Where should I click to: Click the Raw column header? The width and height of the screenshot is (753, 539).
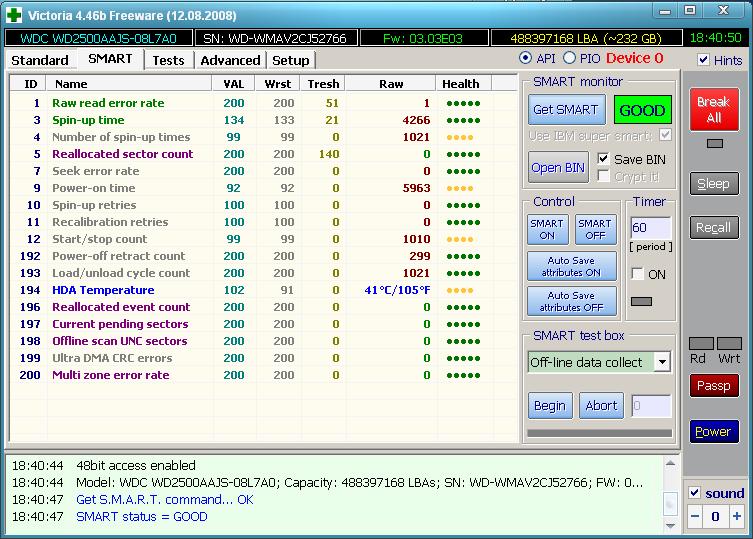(391, 84)
